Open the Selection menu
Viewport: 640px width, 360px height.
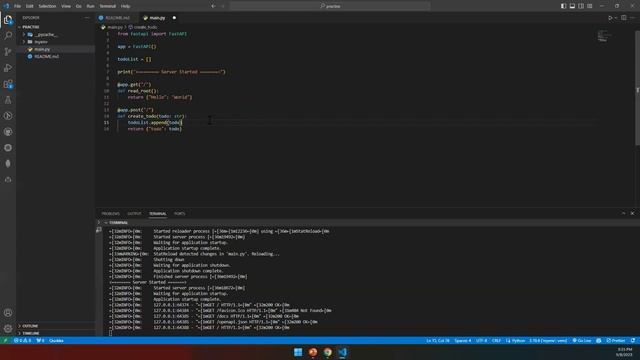[x=47, y=6]
